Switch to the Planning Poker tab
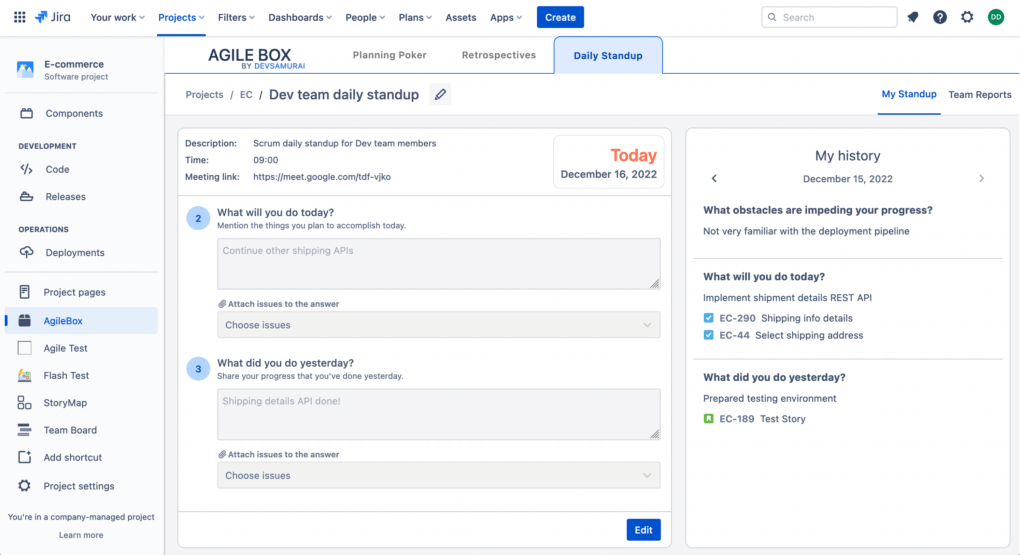 tap(390, 55)
